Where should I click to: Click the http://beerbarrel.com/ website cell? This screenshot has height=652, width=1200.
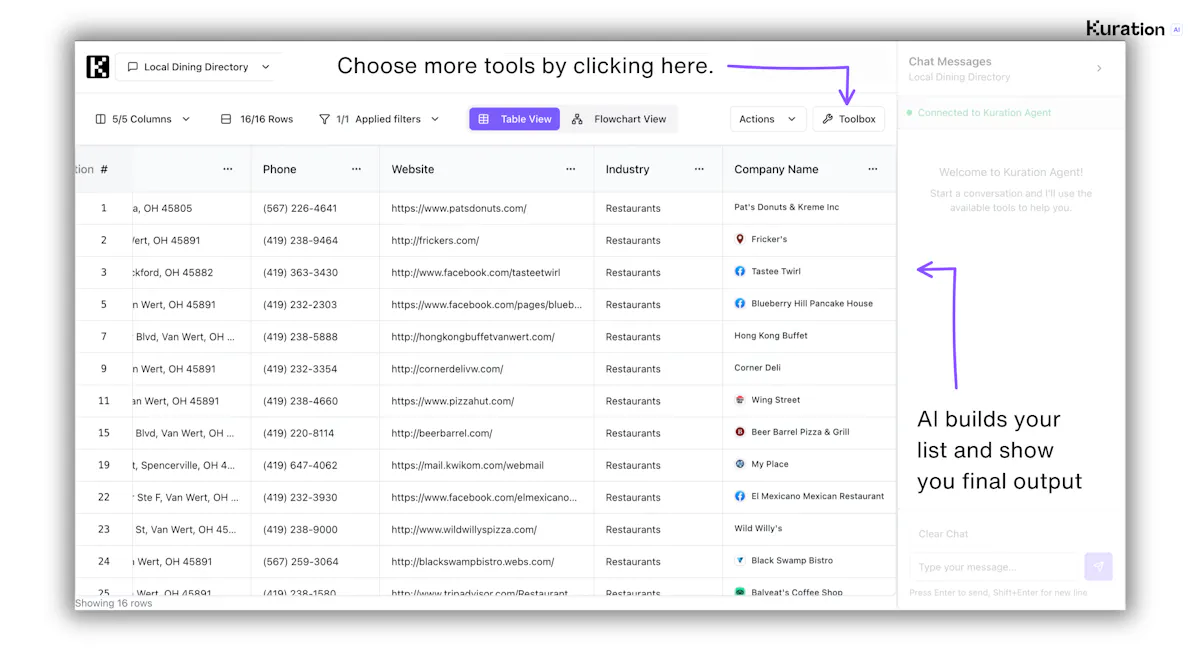(x=442, y=433)
